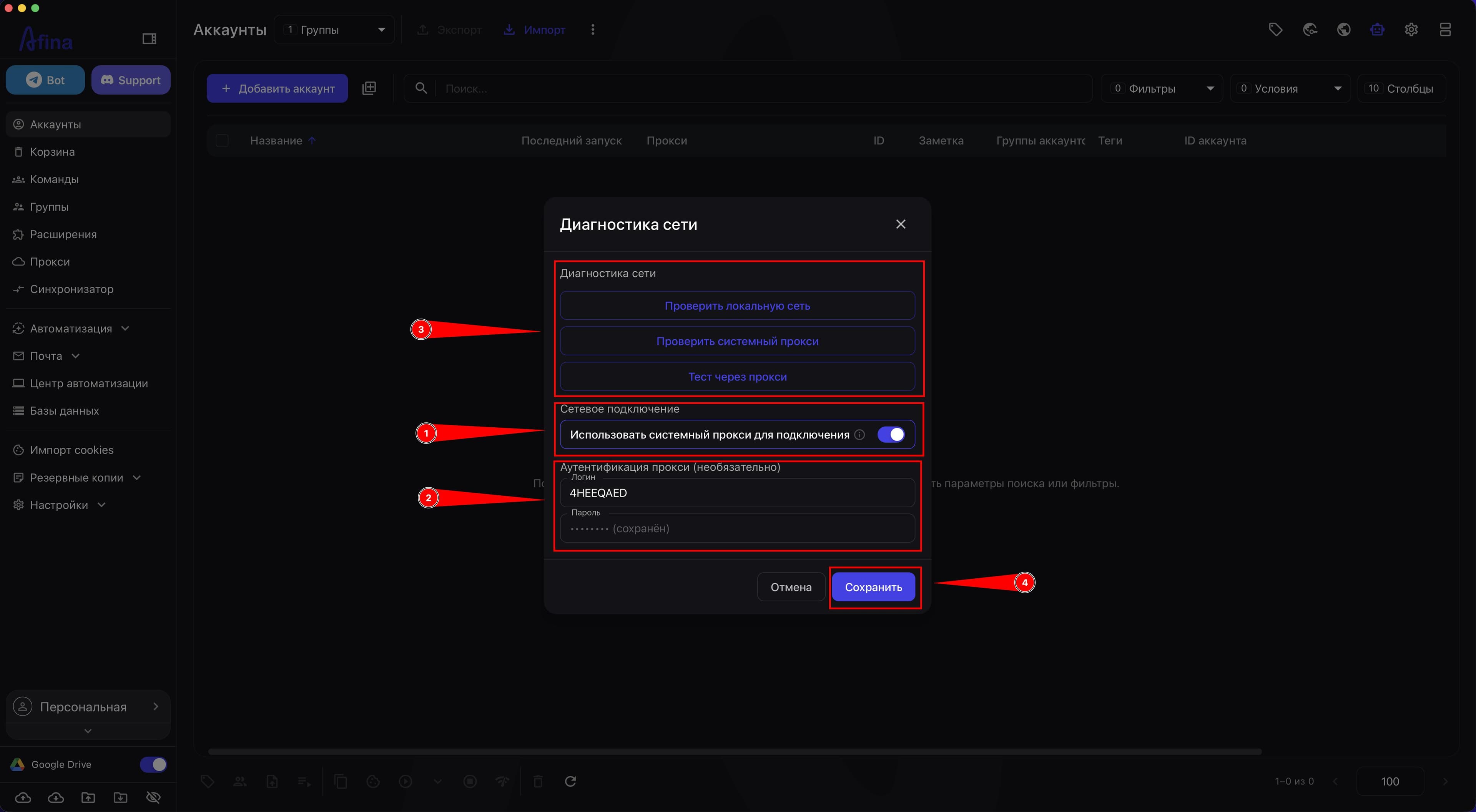The height and width of the screenshot is (812, 1476).
Task: Disable the Google Drive toggle
Action: pos(154,764)
